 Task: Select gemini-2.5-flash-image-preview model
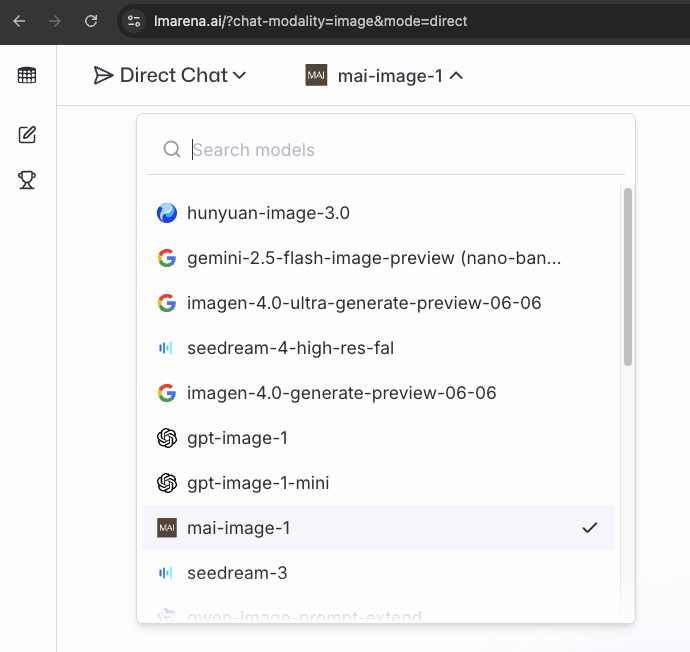[x=373, y=258]
